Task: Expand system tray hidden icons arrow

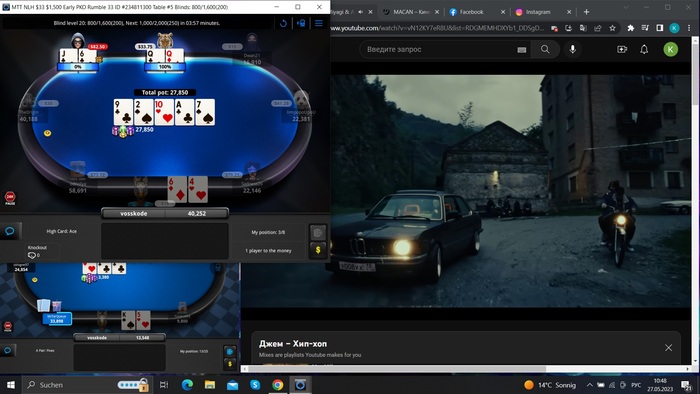Action: (589, 385)
